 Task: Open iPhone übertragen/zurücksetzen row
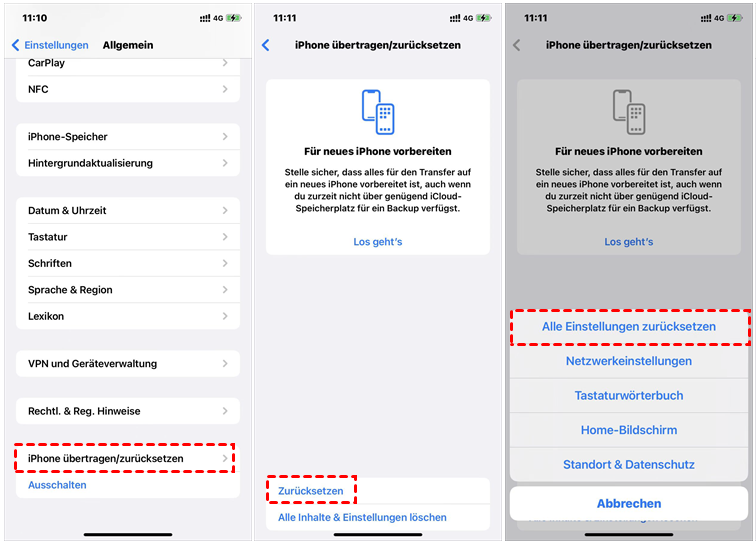(x=128, y=459)
